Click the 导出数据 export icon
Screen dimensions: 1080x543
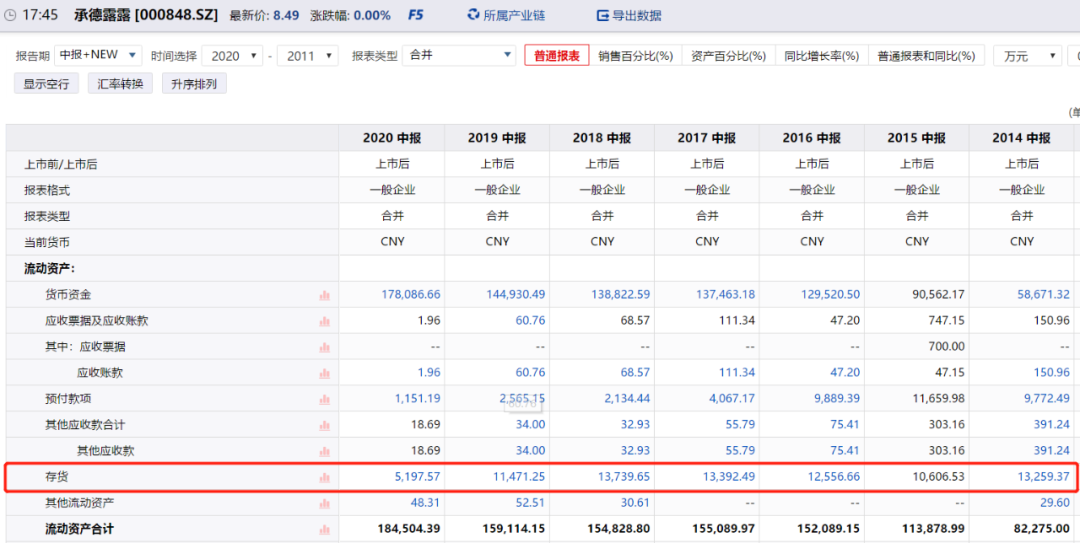[602, 16]
